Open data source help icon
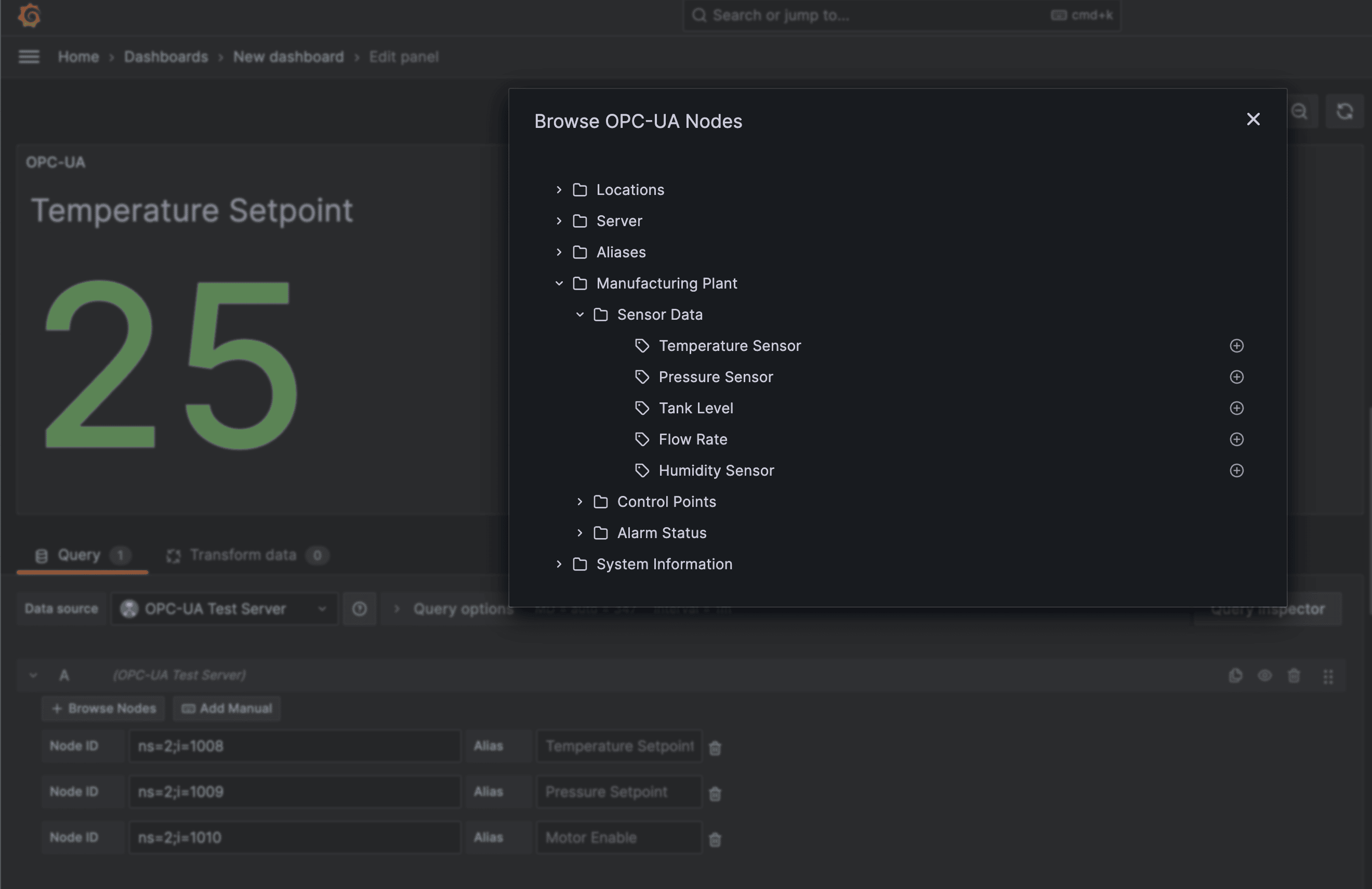The height and width of the screenshot is (889, 1372). [359, 608]
